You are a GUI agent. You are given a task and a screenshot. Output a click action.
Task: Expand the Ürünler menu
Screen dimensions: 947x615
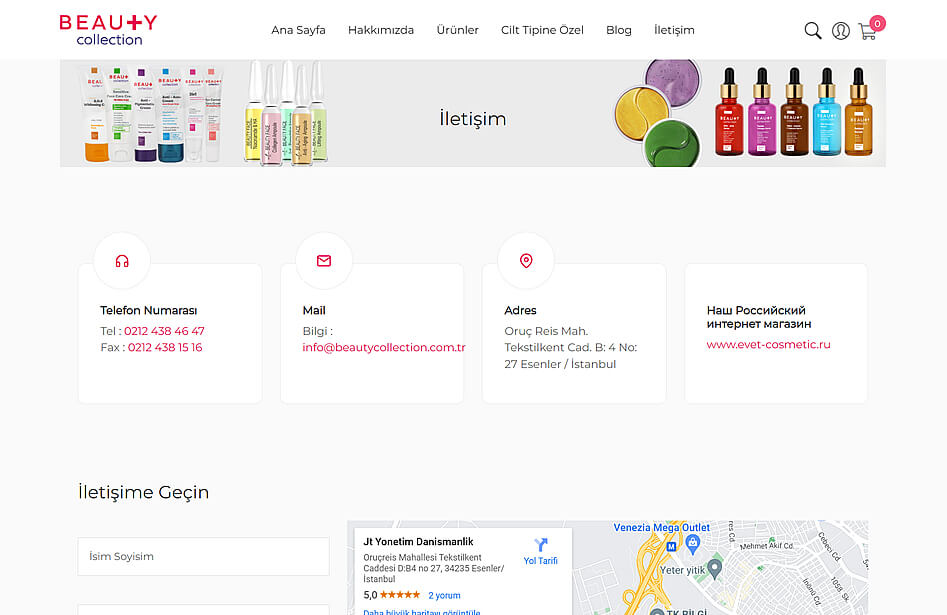457,30
